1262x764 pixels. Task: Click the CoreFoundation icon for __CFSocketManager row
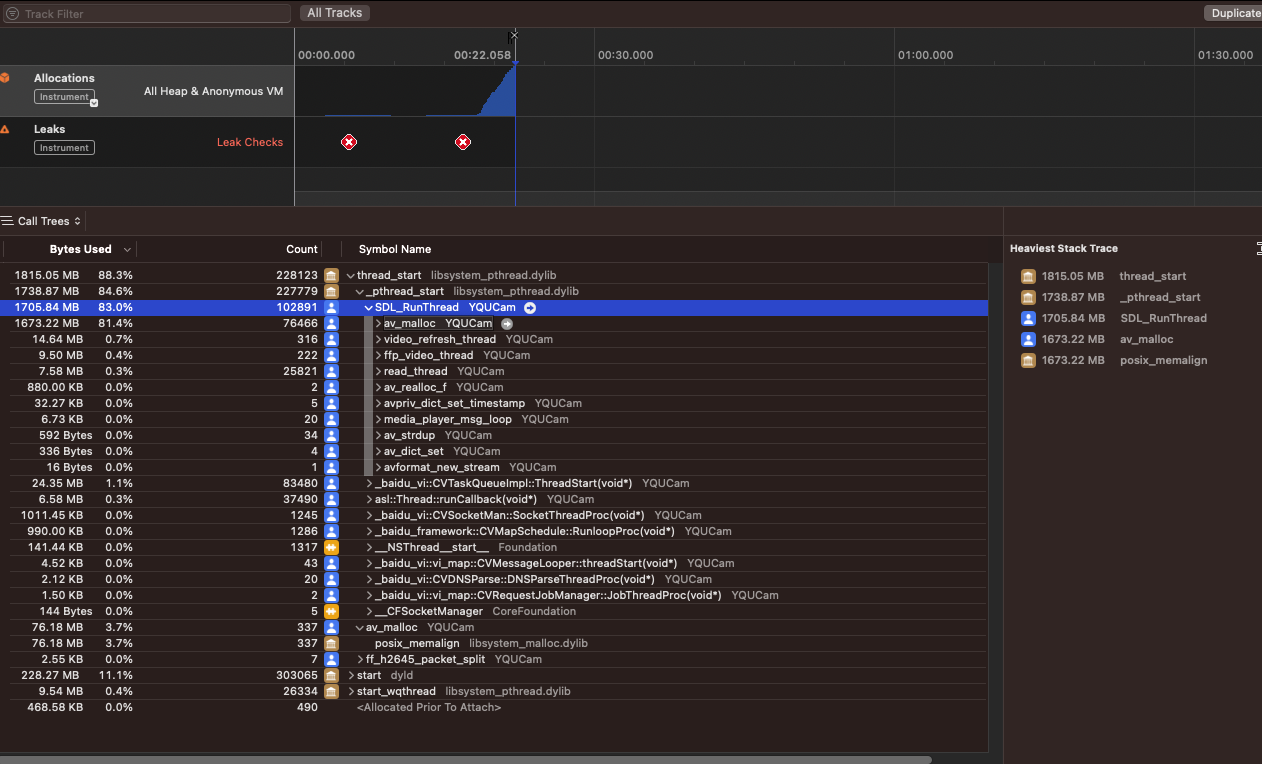pos(331,611)
